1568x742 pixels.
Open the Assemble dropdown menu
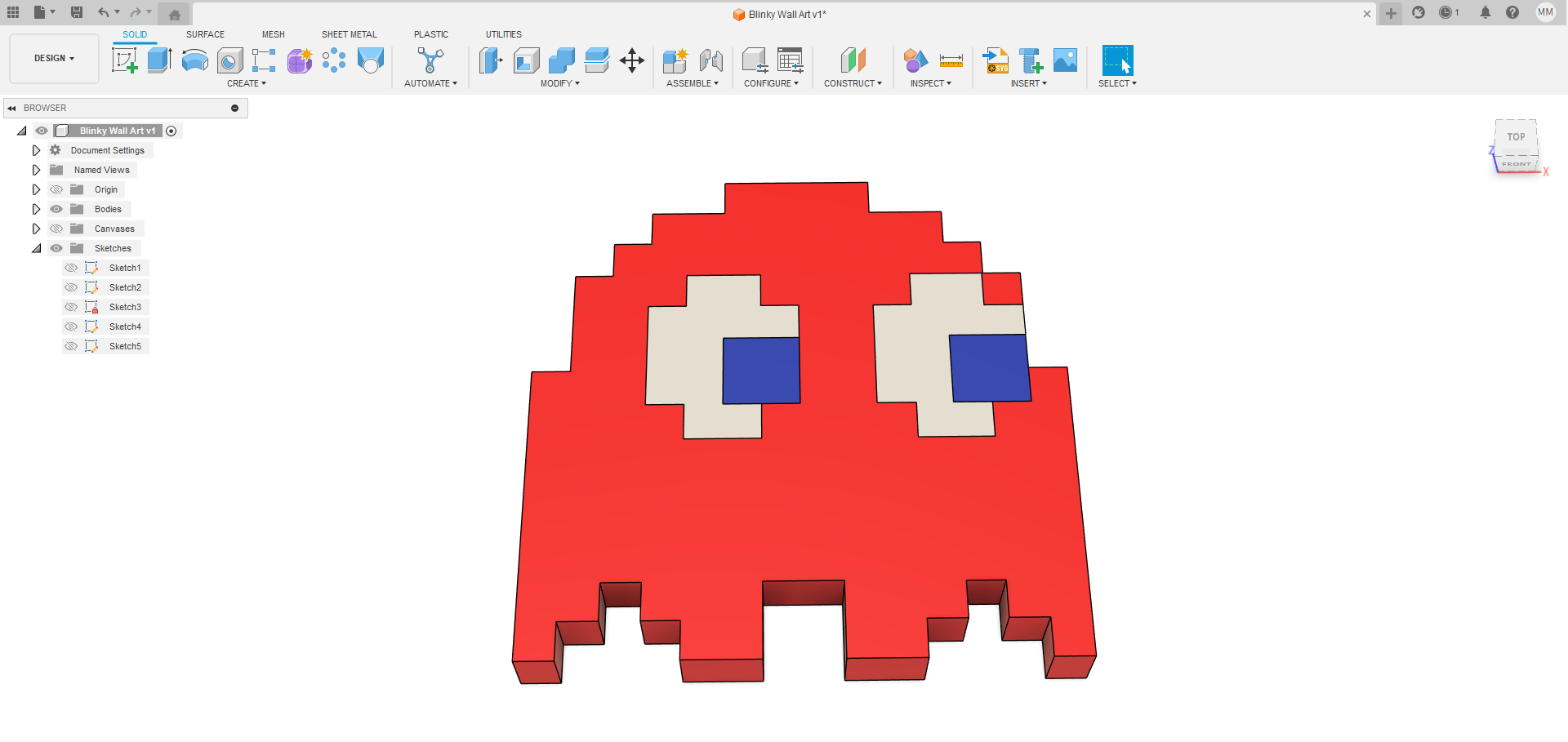pos(693,83)
